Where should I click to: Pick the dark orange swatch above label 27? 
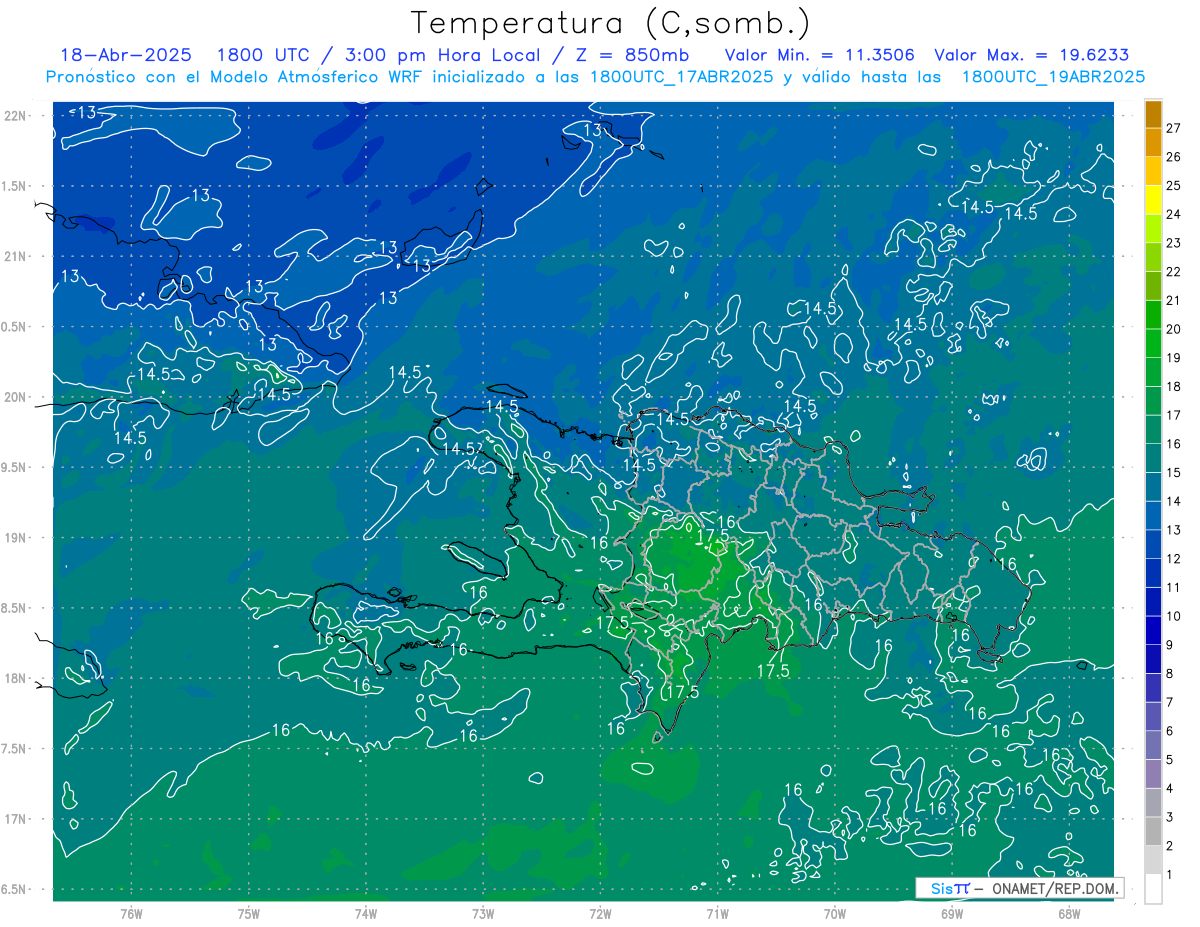[x=1153, y=114]
